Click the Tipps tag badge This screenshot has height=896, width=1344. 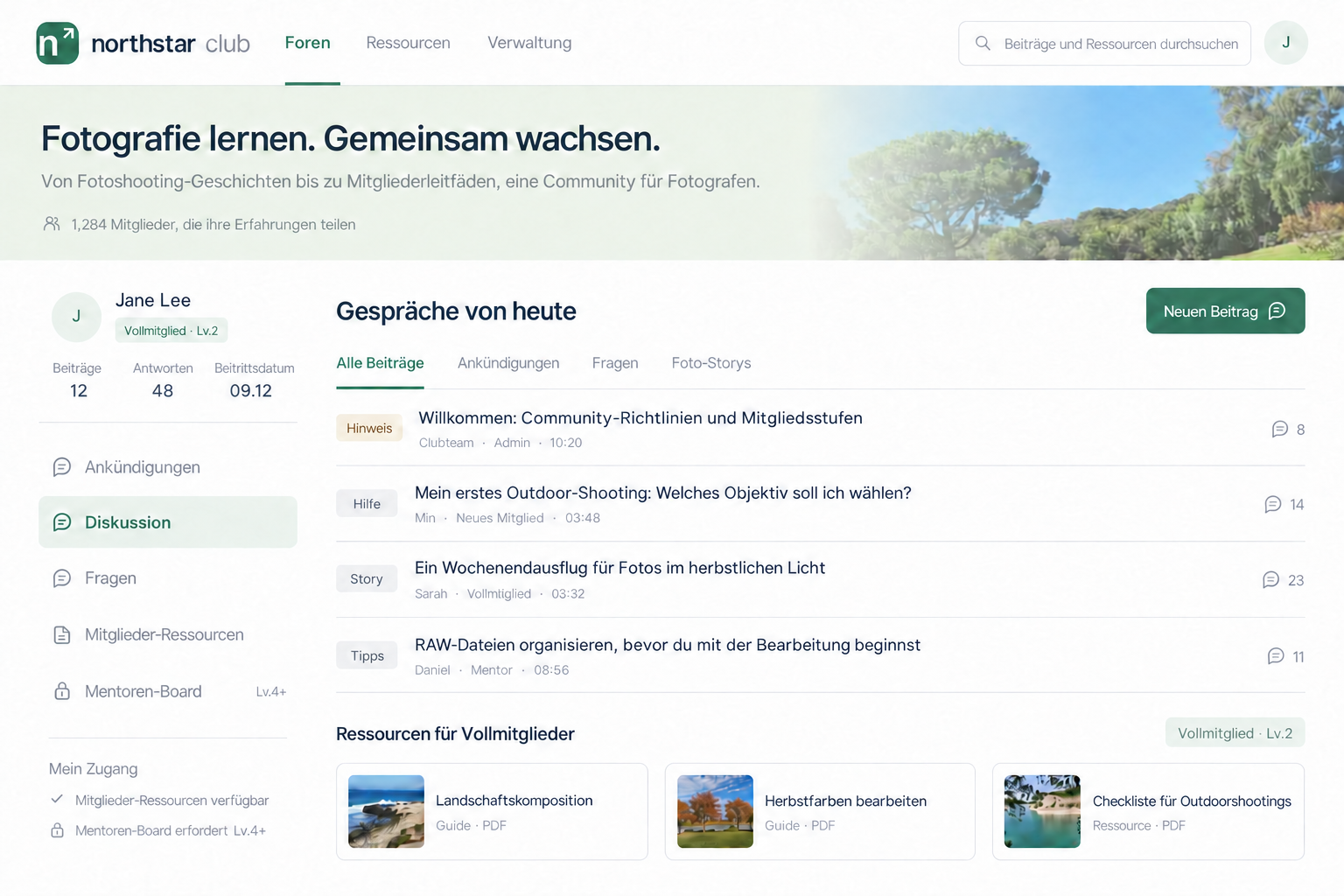coord(367,655)
